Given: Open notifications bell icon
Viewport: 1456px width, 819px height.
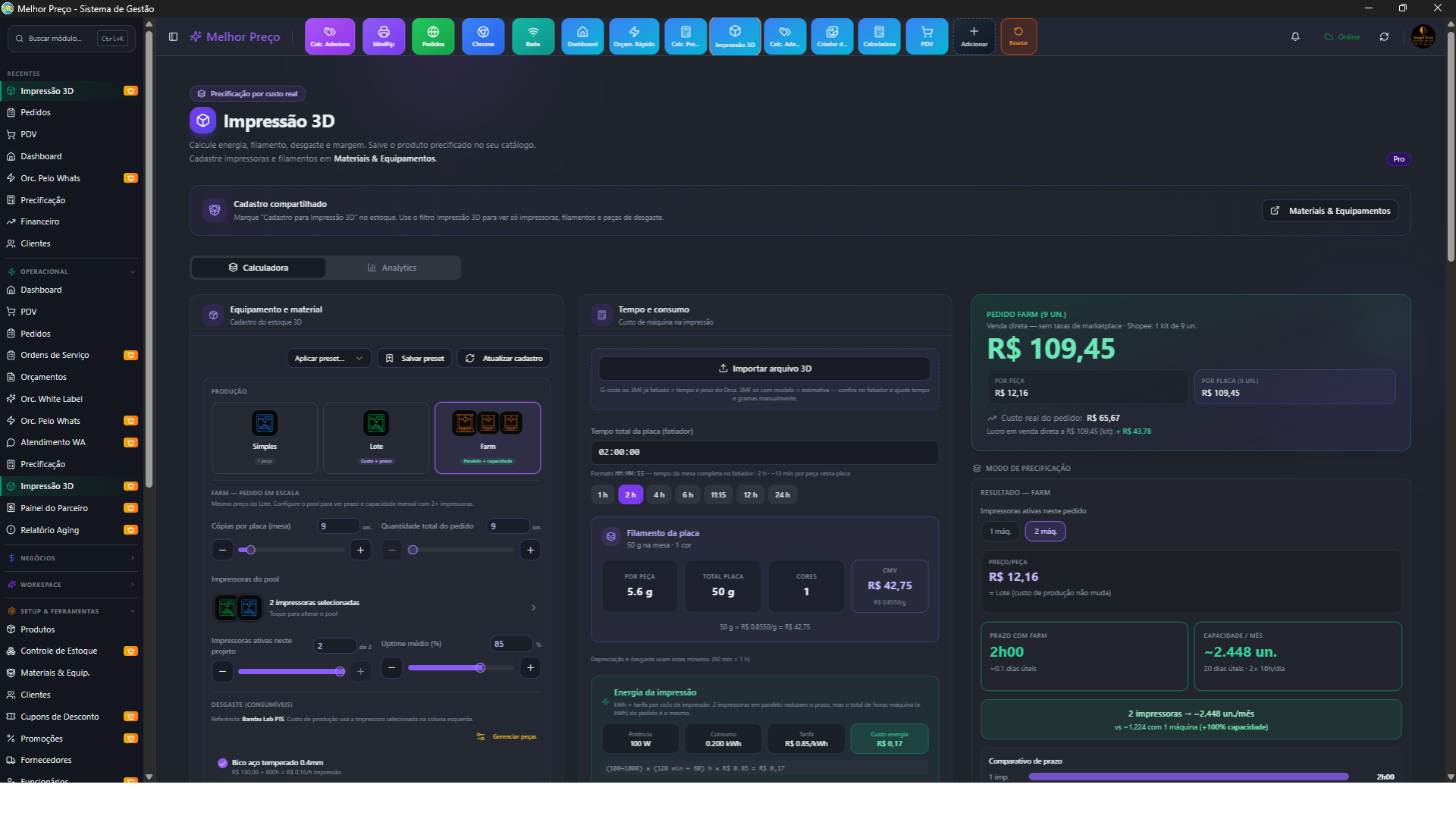Looking at the screenshot, I should [1295, 36].
